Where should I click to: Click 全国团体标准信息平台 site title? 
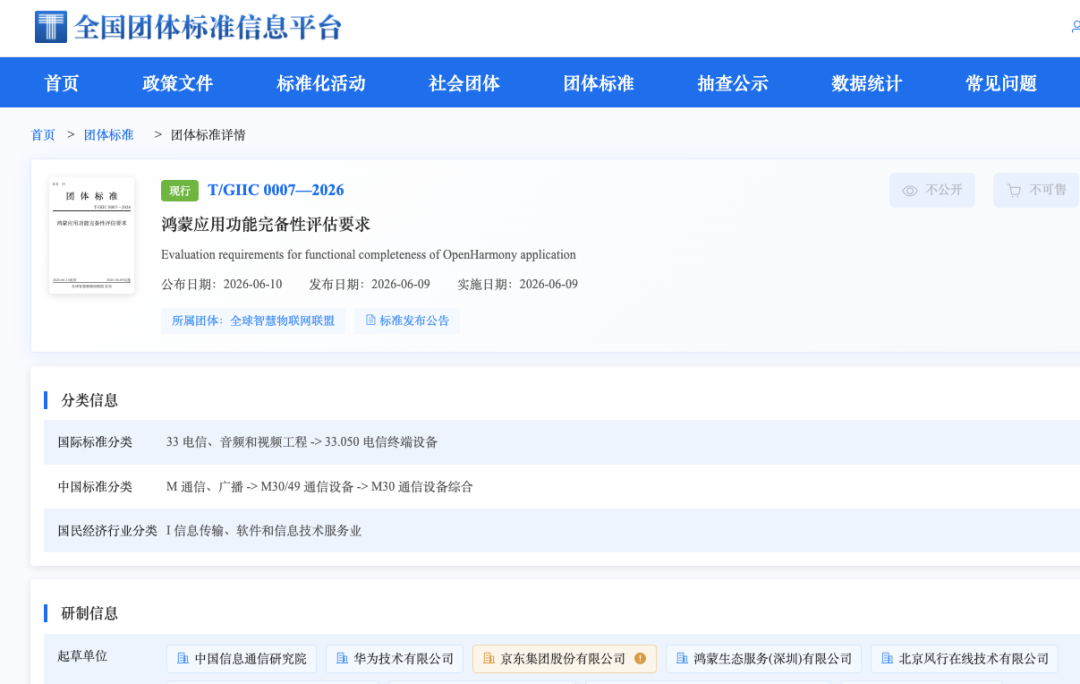tap(208, 28)
